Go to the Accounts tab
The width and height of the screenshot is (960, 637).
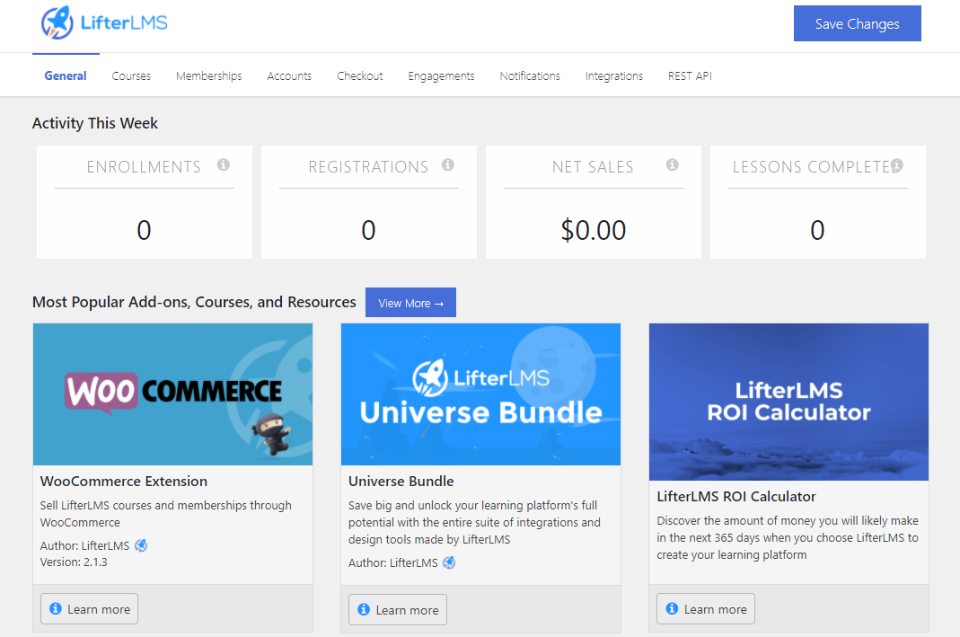289,76
